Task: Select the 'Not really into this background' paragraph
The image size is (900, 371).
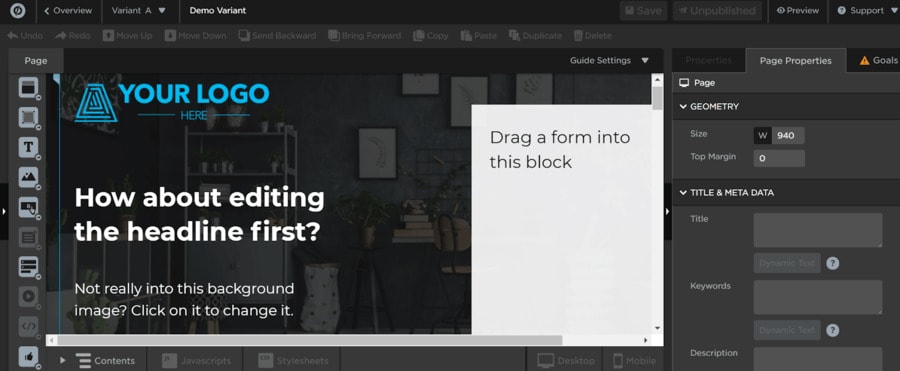Action: coord(184,300)
